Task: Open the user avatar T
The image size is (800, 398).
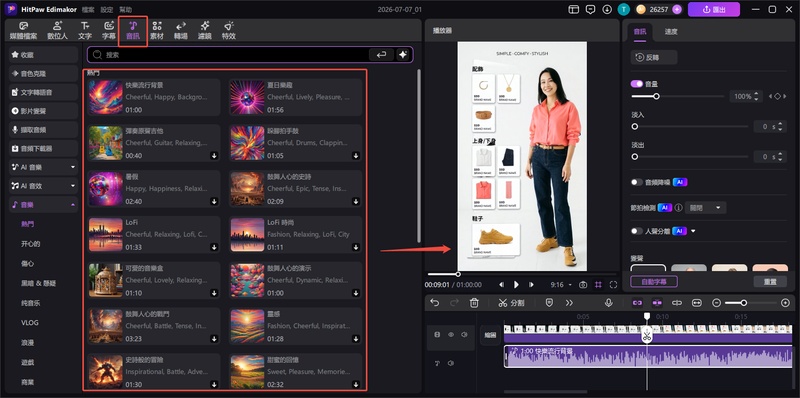Action: [623, 9]
